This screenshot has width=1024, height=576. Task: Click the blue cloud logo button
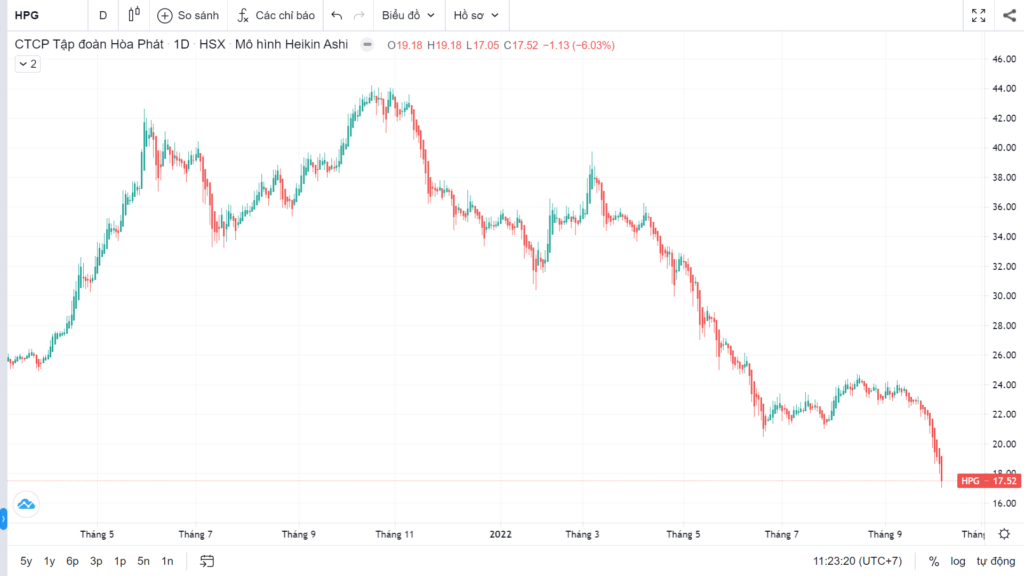[x=26, y=504]
